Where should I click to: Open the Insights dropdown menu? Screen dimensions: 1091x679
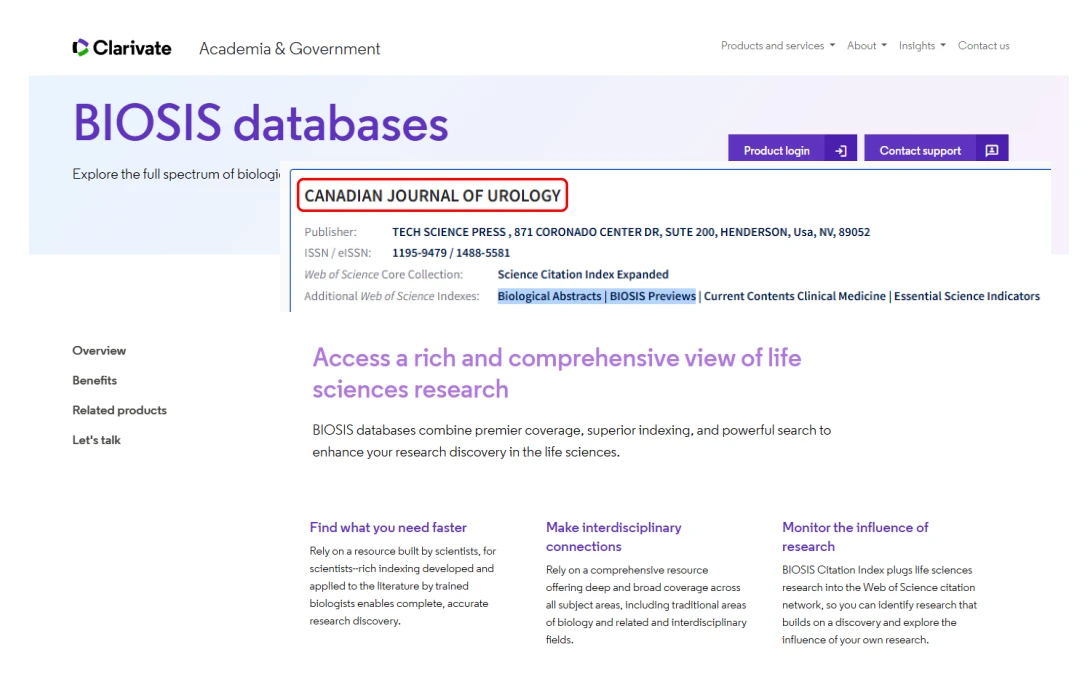922,45
